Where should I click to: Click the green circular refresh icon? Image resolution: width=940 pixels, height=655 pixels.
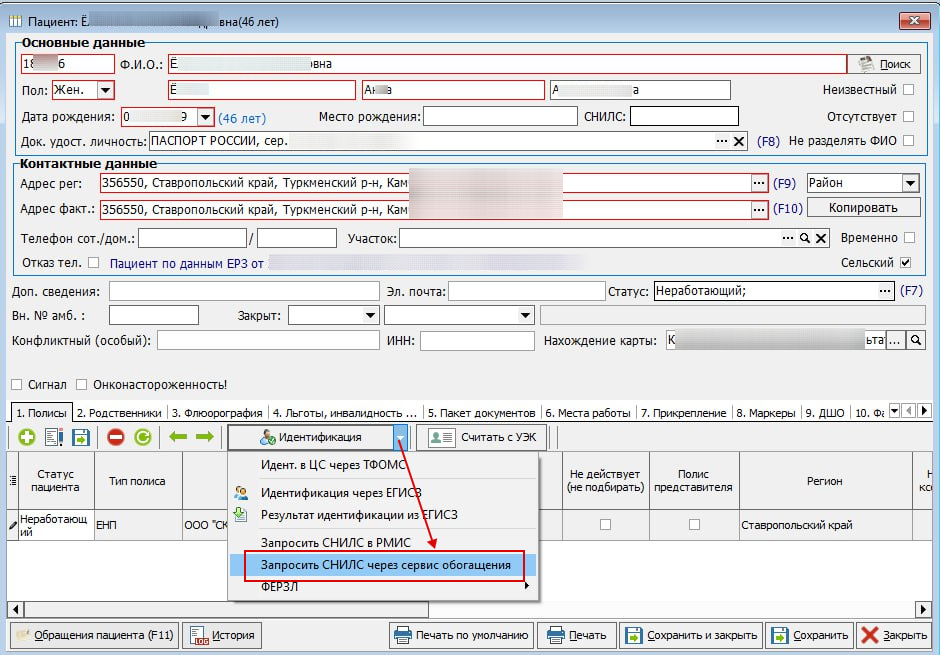[x=143, y=437]
